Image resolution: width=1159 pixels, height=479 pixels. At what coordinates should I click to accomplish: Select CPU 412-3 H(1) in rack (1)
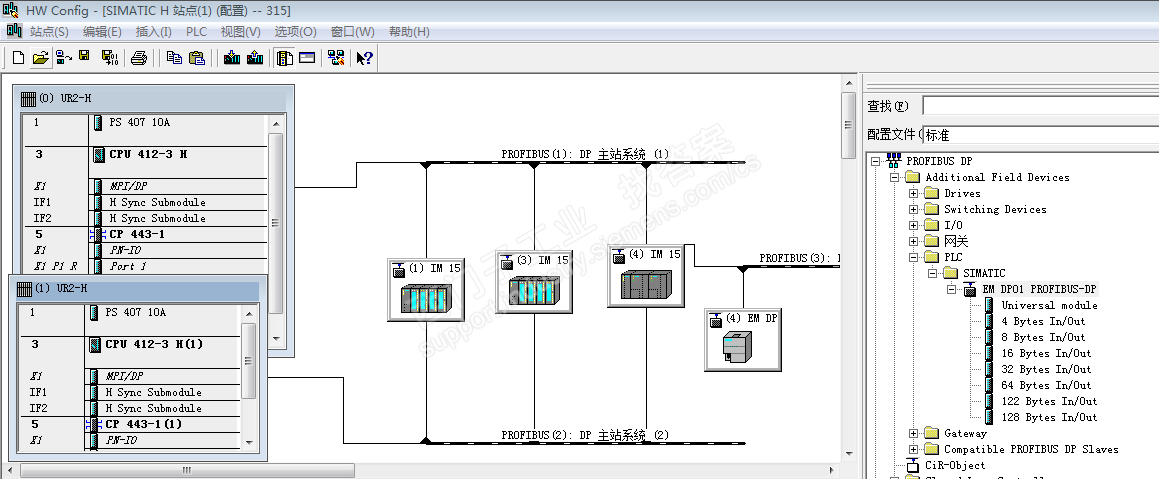pyautogui.click(x=154, y=344)
